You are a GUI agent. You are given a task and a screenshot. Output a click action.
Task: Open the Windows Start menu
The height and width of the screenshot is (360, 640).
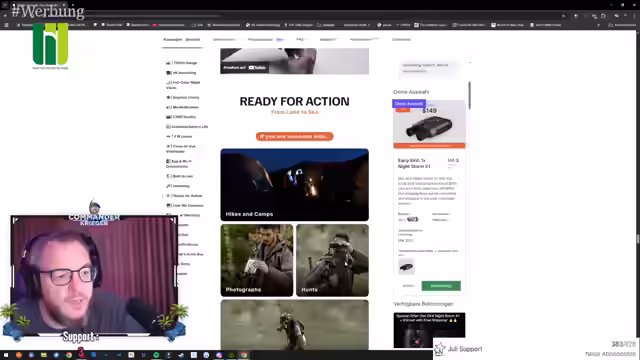pos(6,355)
